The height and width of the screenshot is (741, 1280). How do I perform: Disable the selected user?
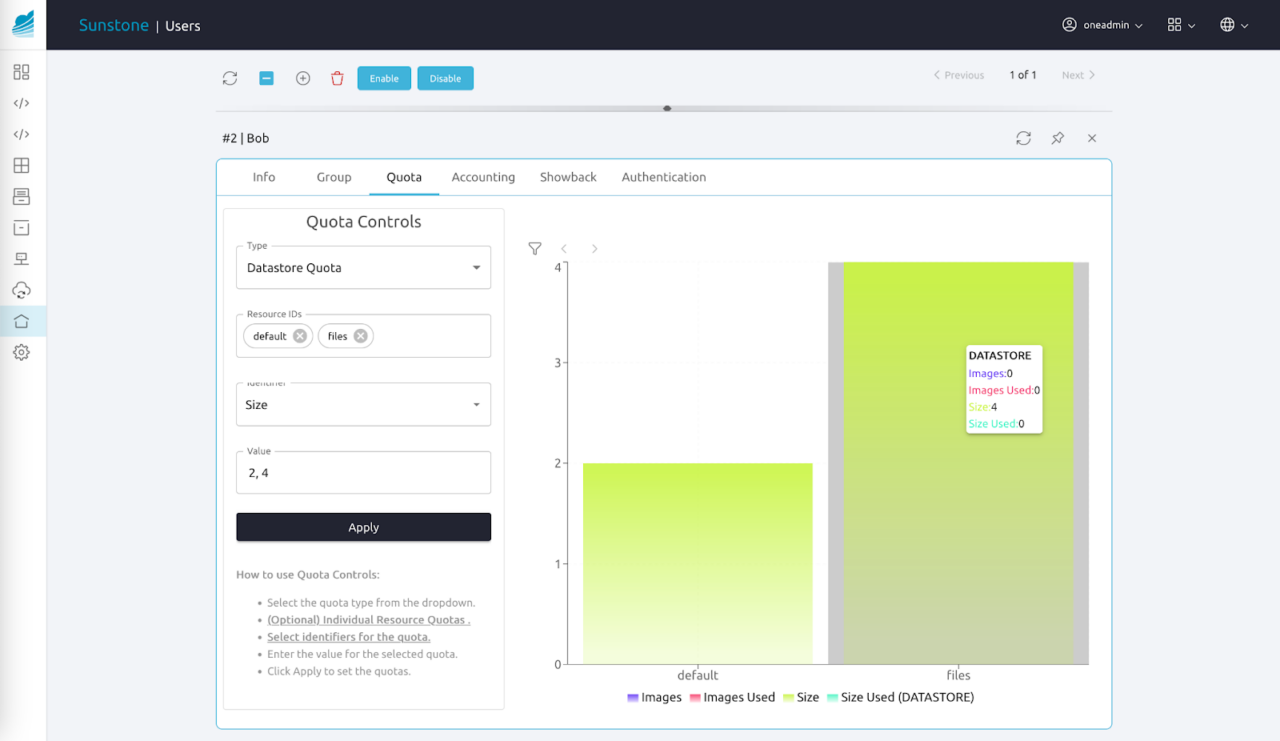(445, 78)
